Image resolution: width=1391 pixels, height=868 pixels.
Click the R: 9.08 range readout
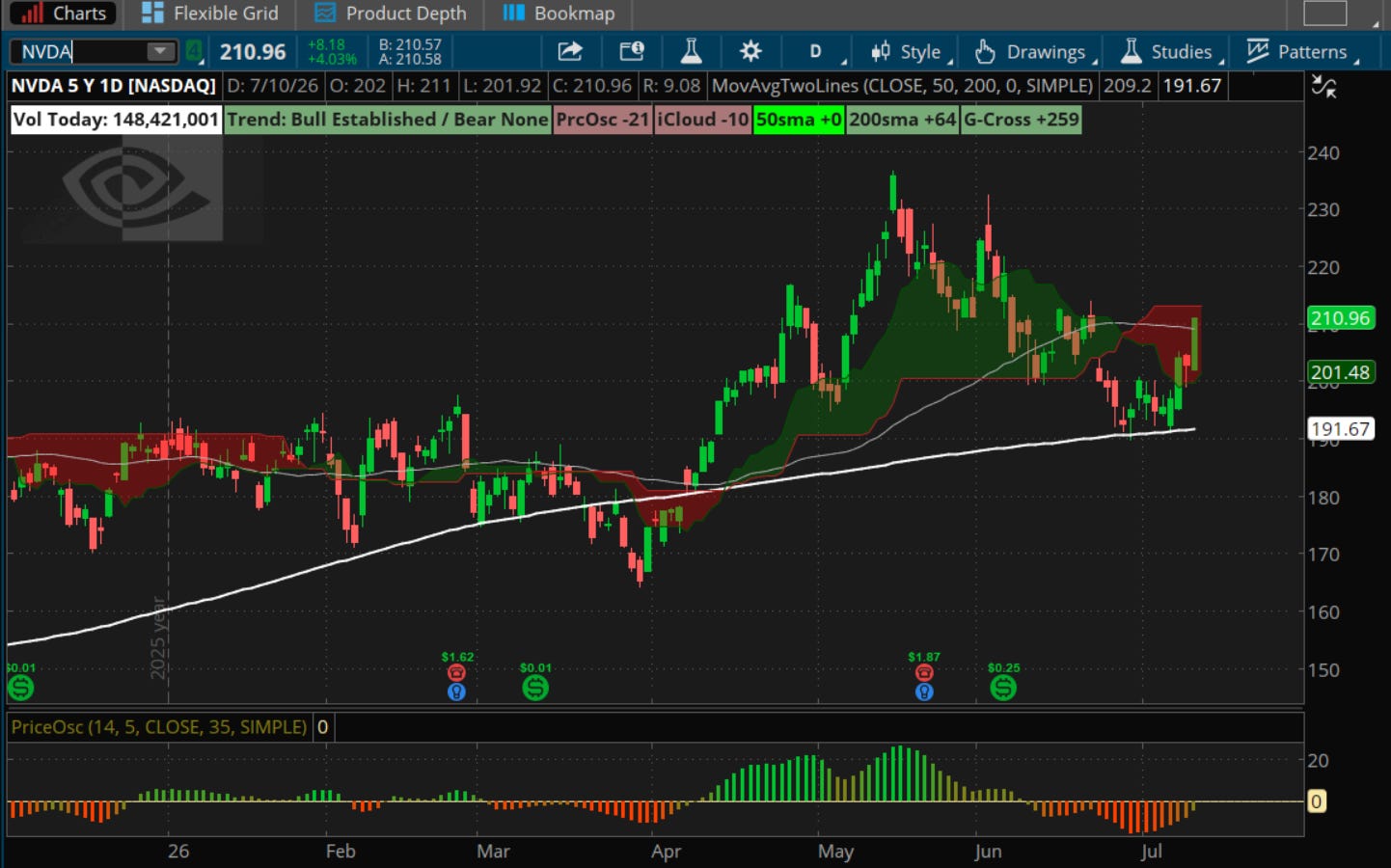[x=671, y=86]
